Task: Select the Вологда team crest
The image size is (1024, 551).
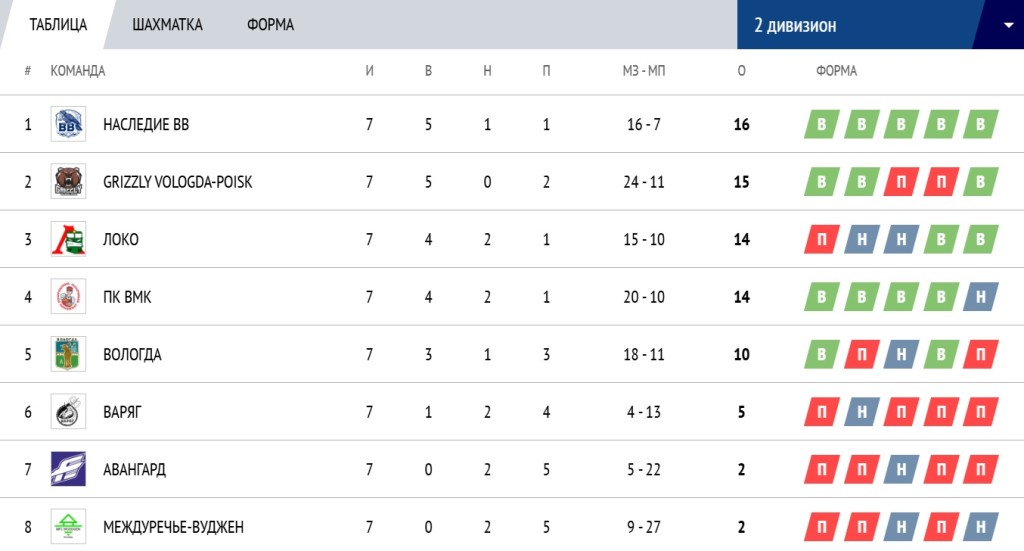Action: 69,354
